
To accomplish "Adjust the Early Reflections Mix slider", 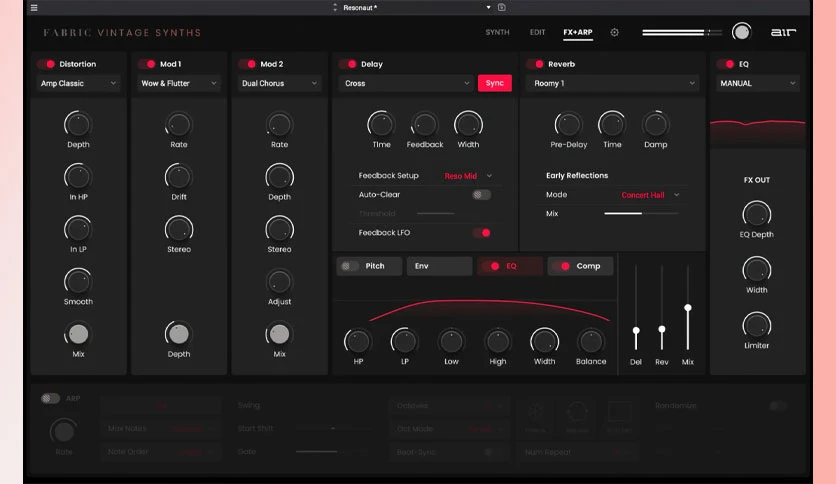I will [641, 214].
